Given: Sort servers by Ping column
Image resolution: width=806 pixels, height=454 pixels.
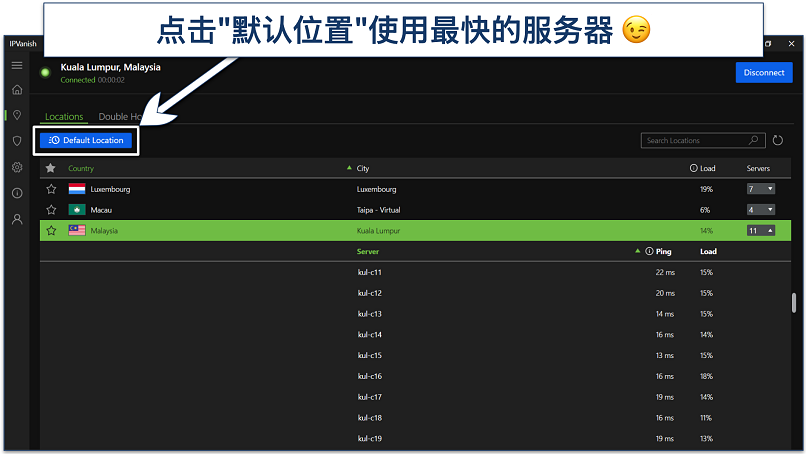Looking at the screenshot, I should pyautogui.click(x=663, y=251).
